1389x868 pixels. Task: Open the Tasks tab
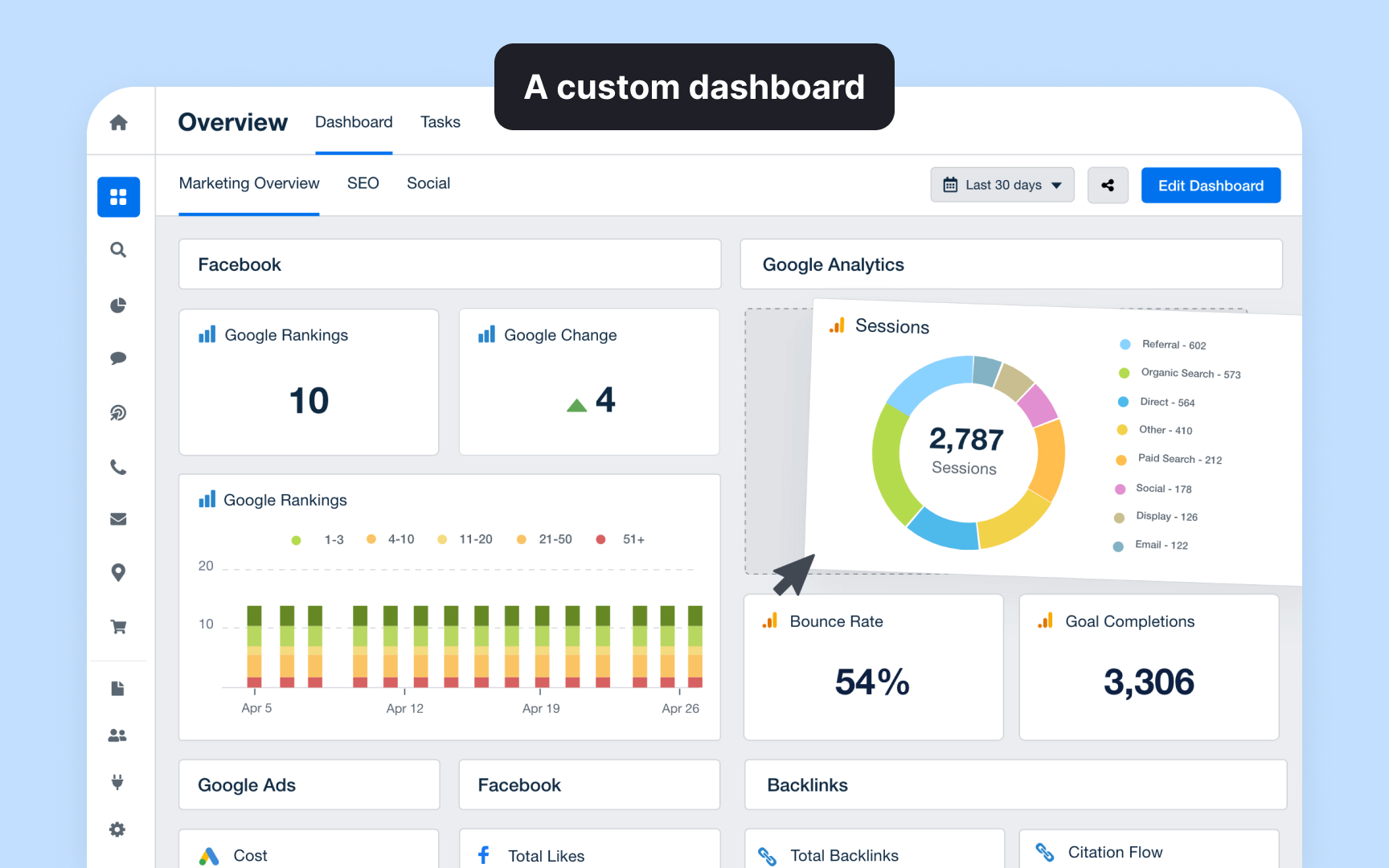click(x=440, y=122)
